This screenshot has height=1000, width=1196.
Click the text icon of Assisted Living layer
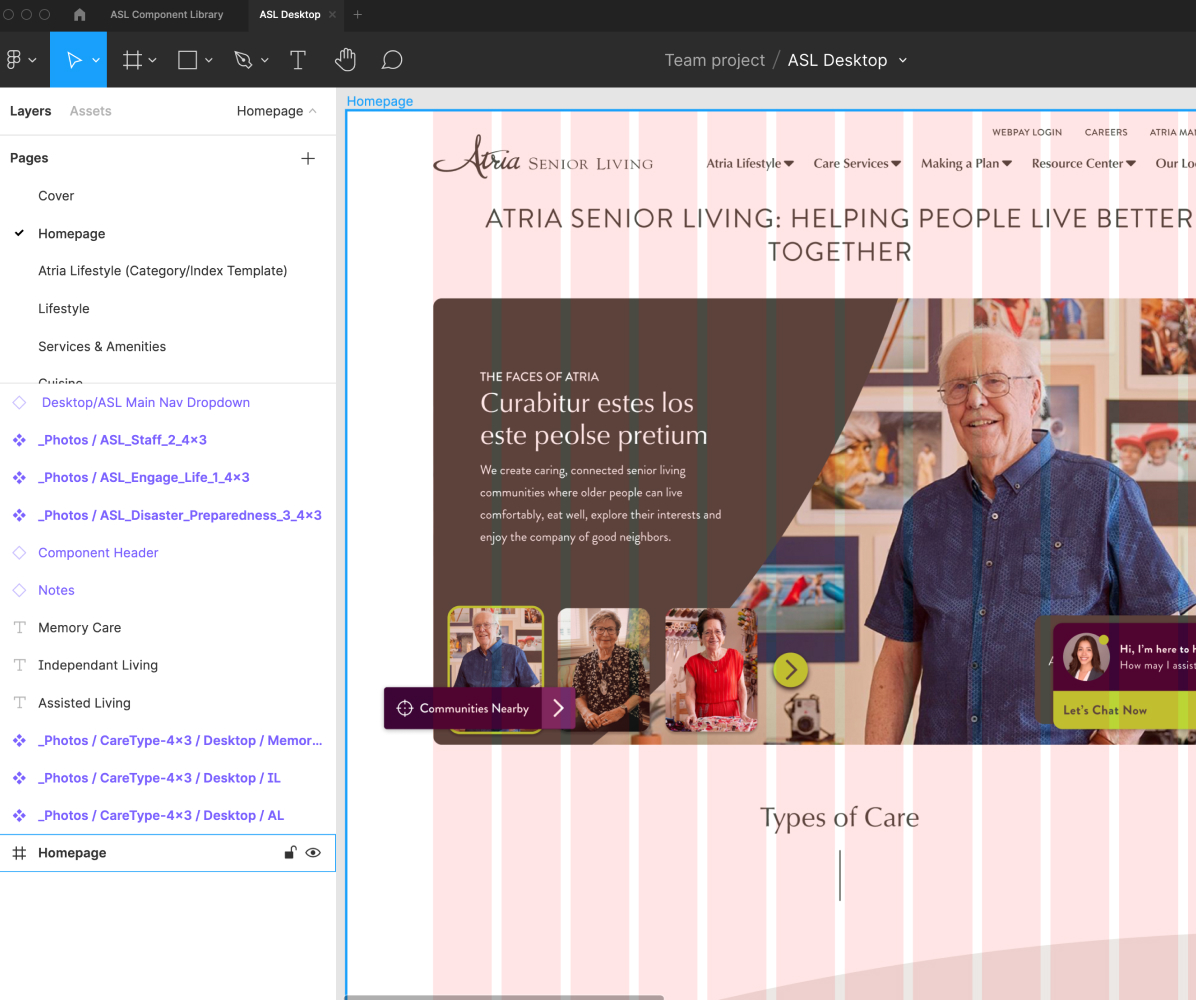point(20,703)
